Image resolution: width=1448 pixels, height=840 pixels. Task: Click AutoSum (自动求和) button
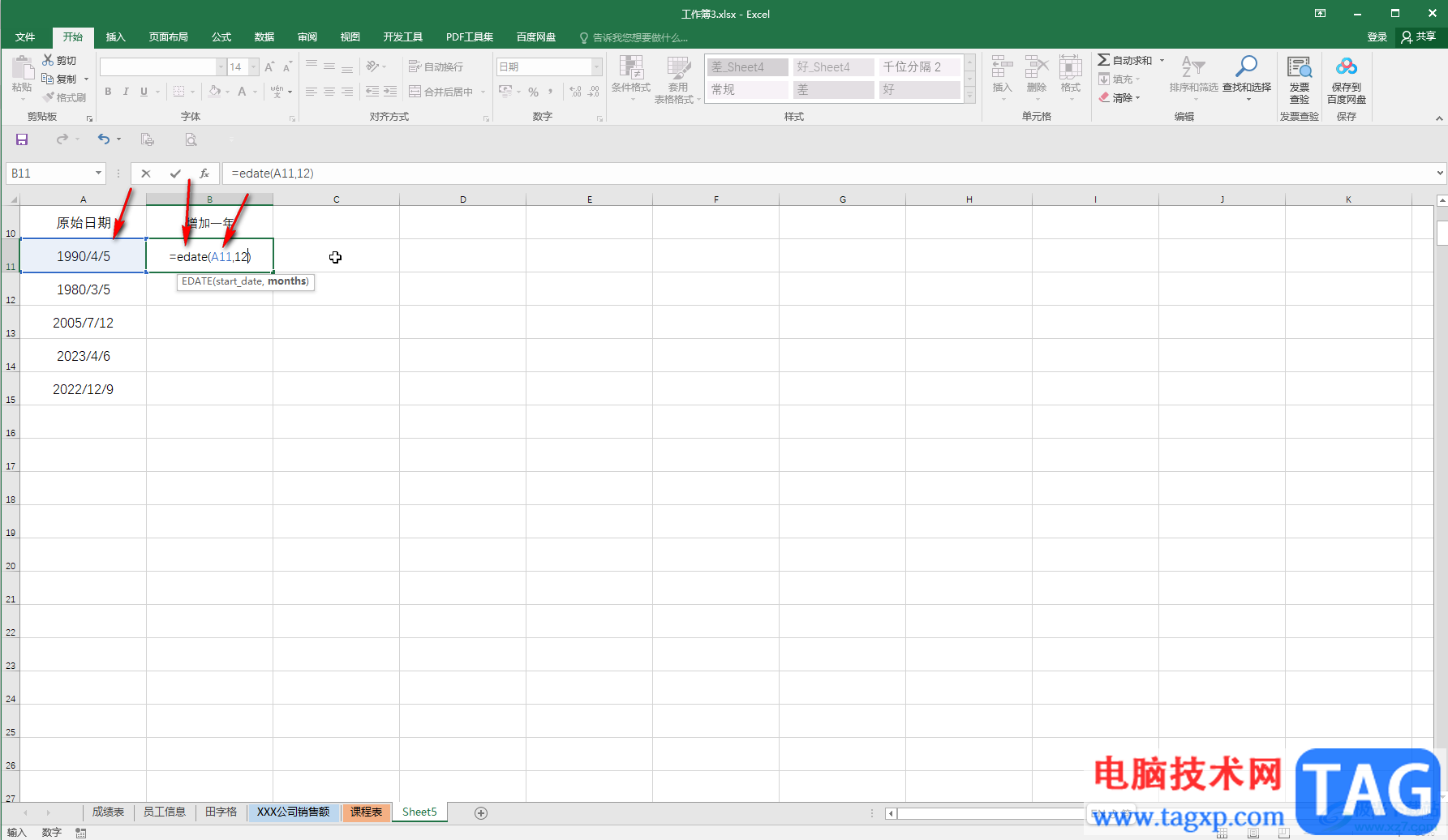click(x=1125, y=61)
